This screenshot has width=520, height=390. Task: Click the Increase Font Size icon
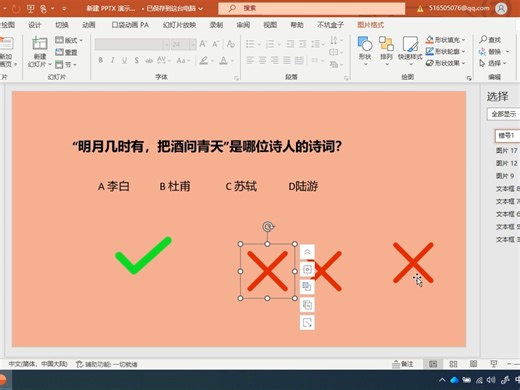203,44
